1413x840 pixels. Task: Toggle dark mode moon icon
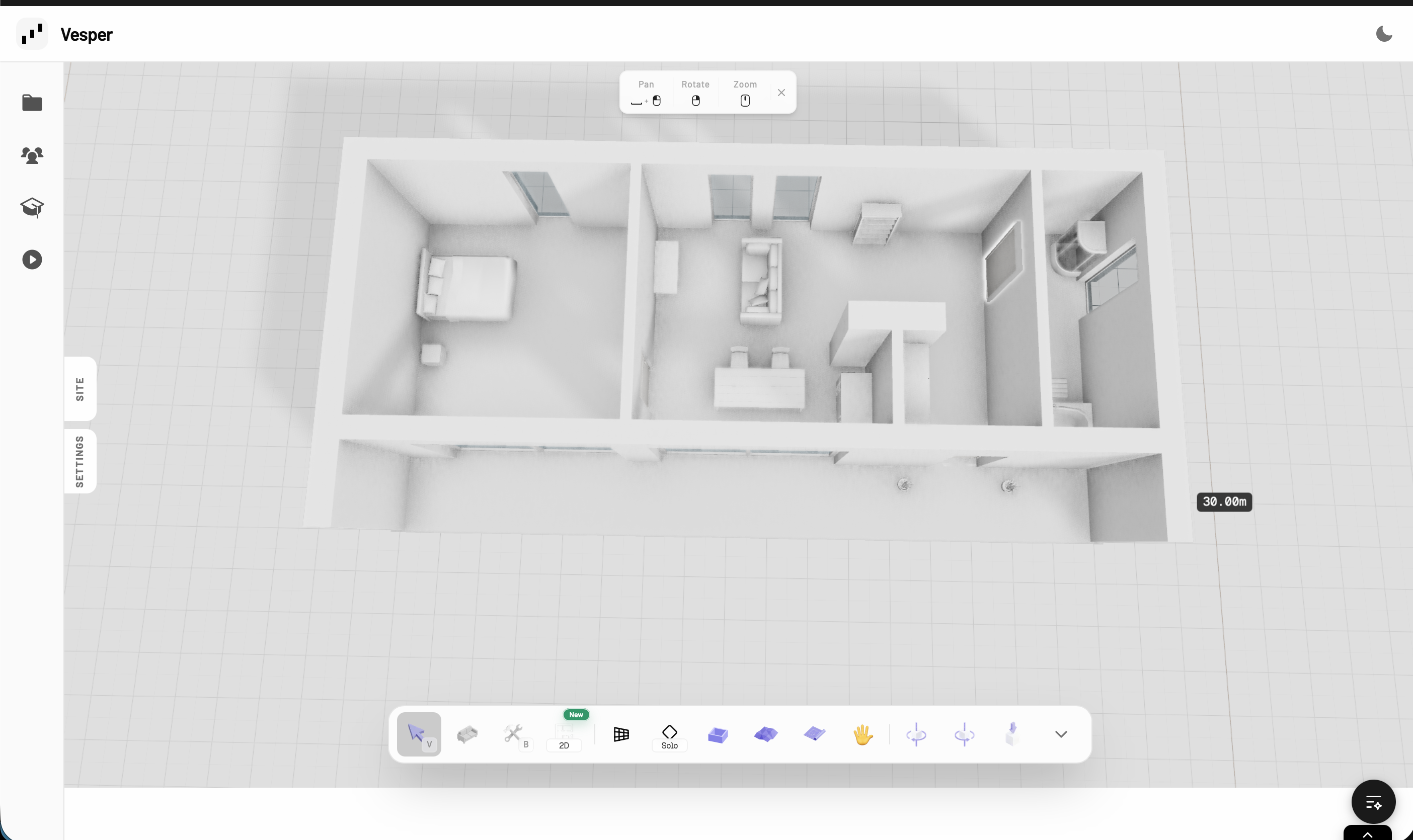1384,34
